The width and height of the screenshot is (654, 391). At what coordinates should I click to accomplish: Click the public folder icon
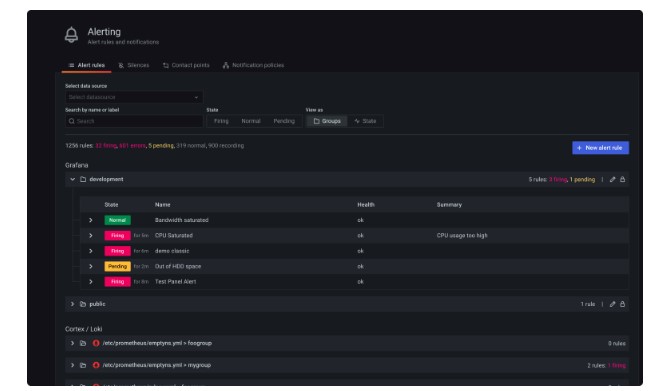point(83,304)
